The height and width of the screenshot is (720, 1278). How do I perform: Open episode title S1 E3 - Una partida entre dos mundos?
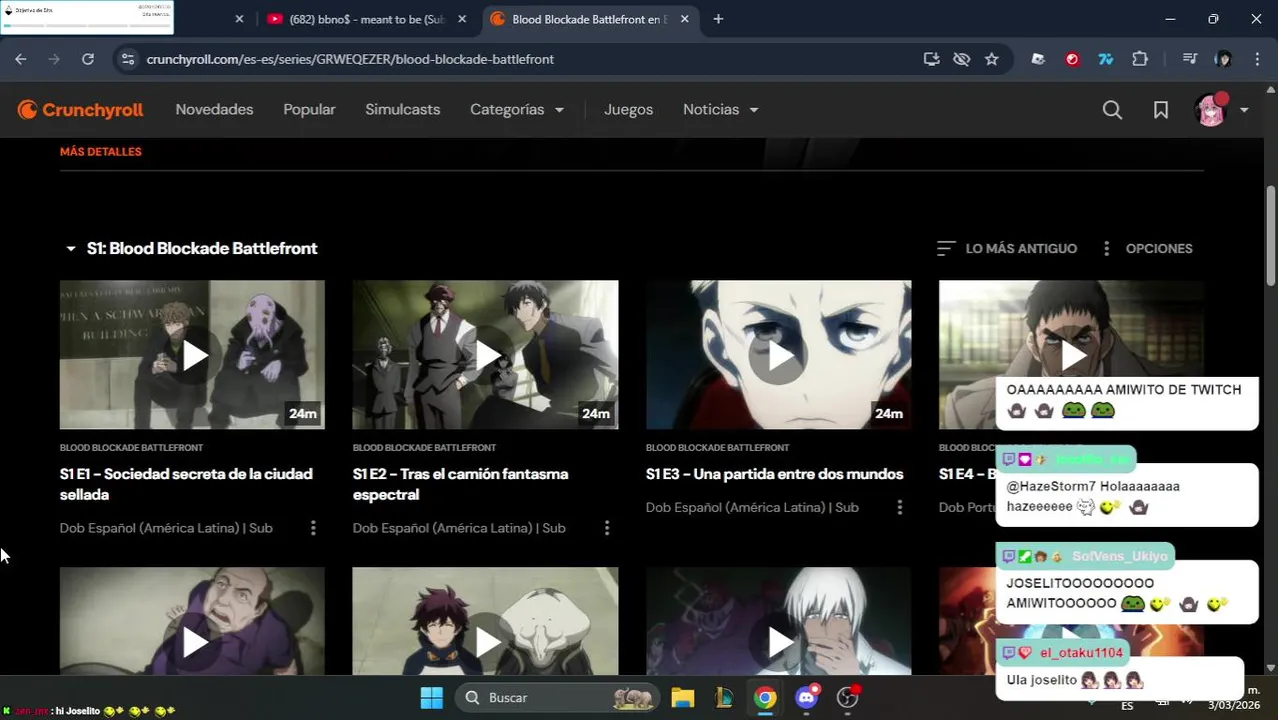click(774, 474)
